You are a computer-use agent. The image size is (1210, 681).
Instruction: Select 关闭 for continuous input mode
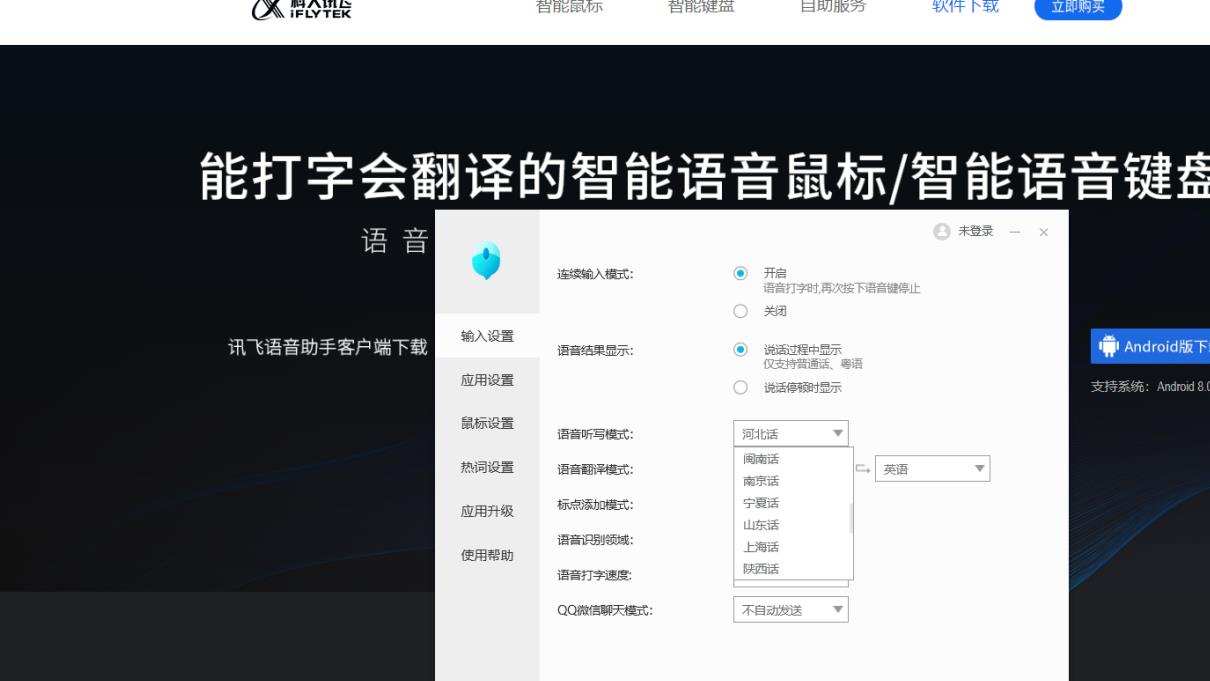click(740, 311)
